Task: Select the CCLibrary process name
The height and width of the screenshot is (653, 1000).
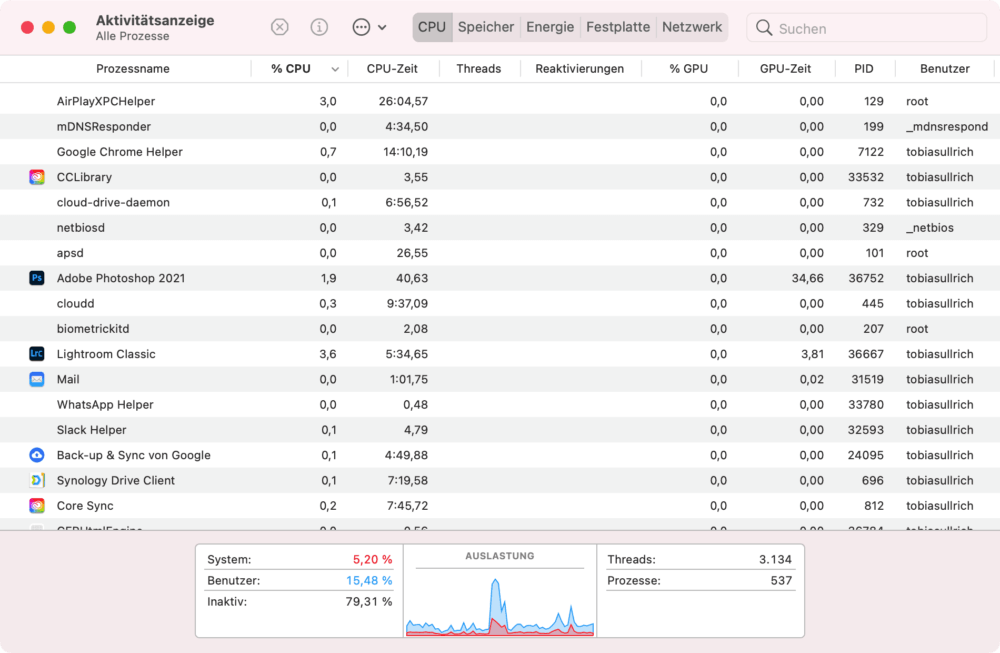Action: (x=84, y=177)
